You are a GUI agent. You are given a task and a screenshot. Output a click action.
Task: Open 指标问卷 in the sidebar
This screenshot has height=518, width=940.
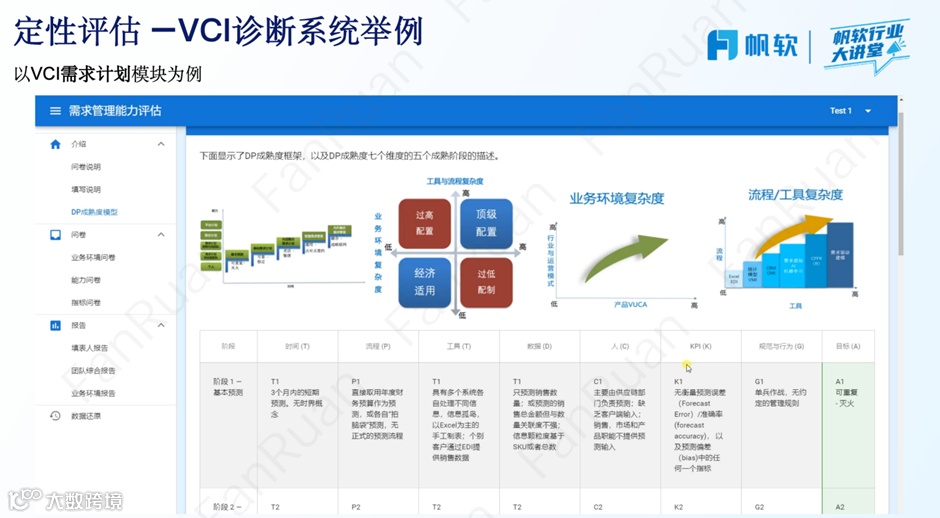pos(86,303)
